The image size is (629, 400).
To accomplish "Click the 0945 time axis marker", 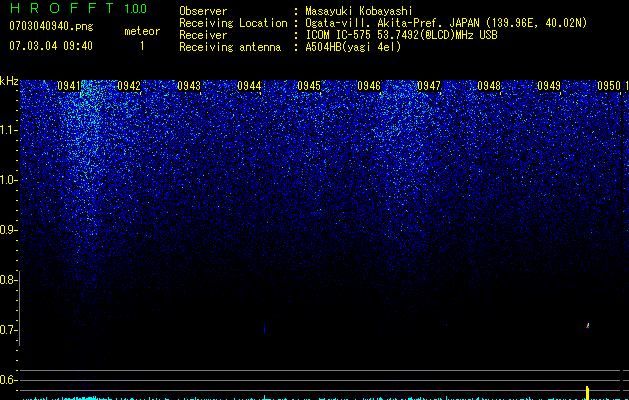I will click(x=309, y=86).
